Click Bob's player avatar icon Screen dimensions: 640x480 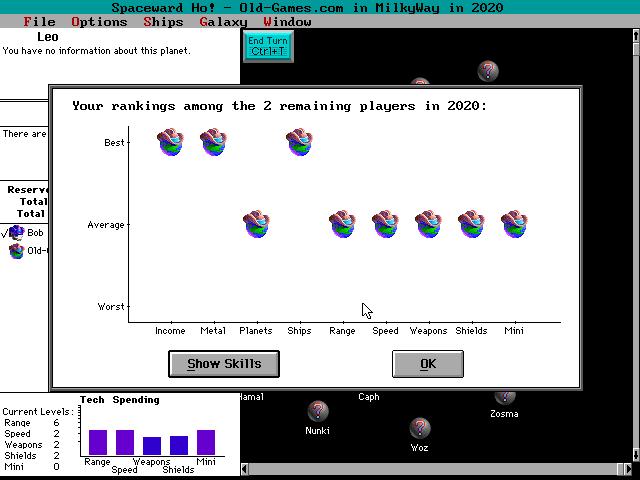pos(17,233)
